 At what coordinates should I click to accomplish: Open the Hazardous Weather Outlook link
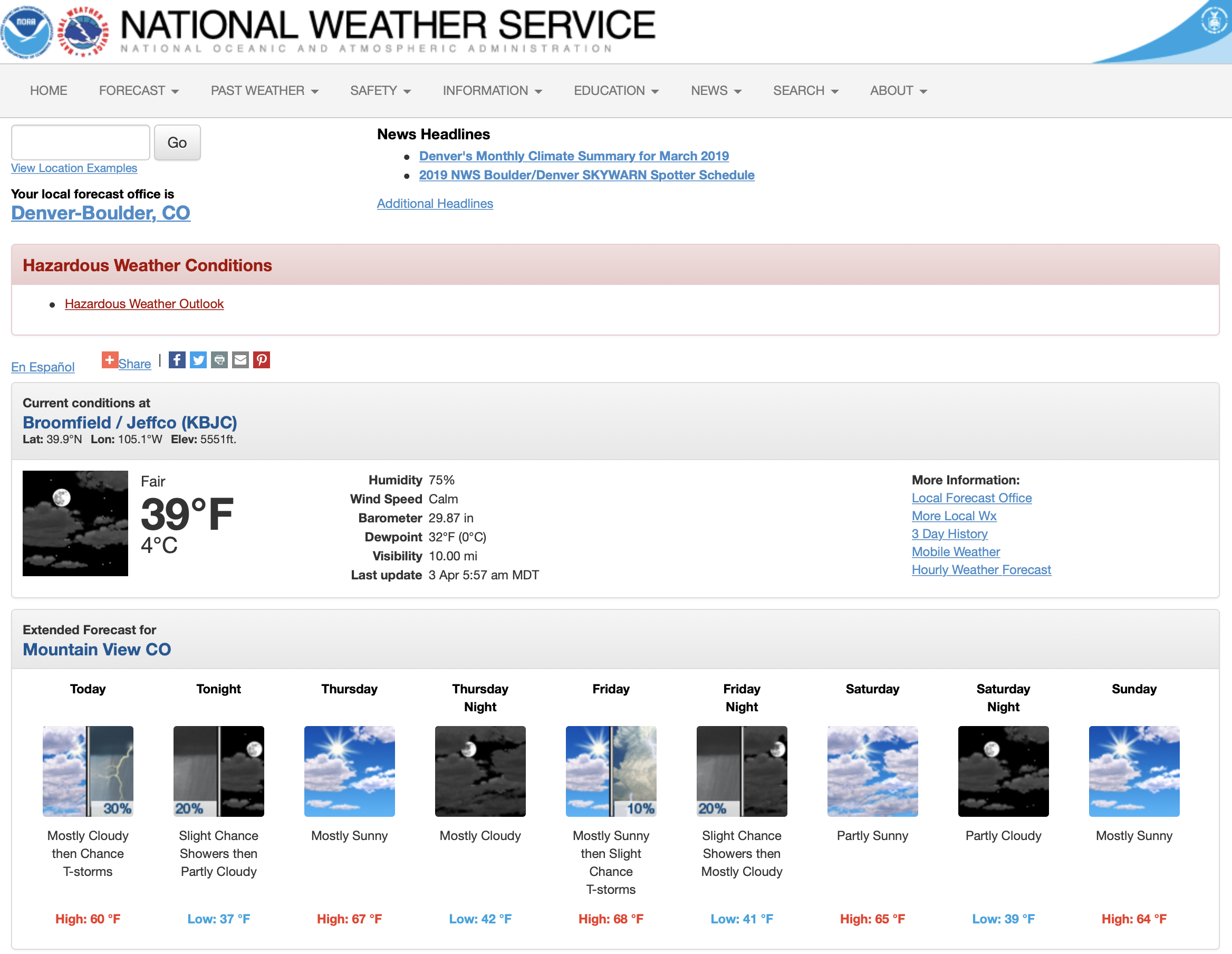click(x=144, y=304)
